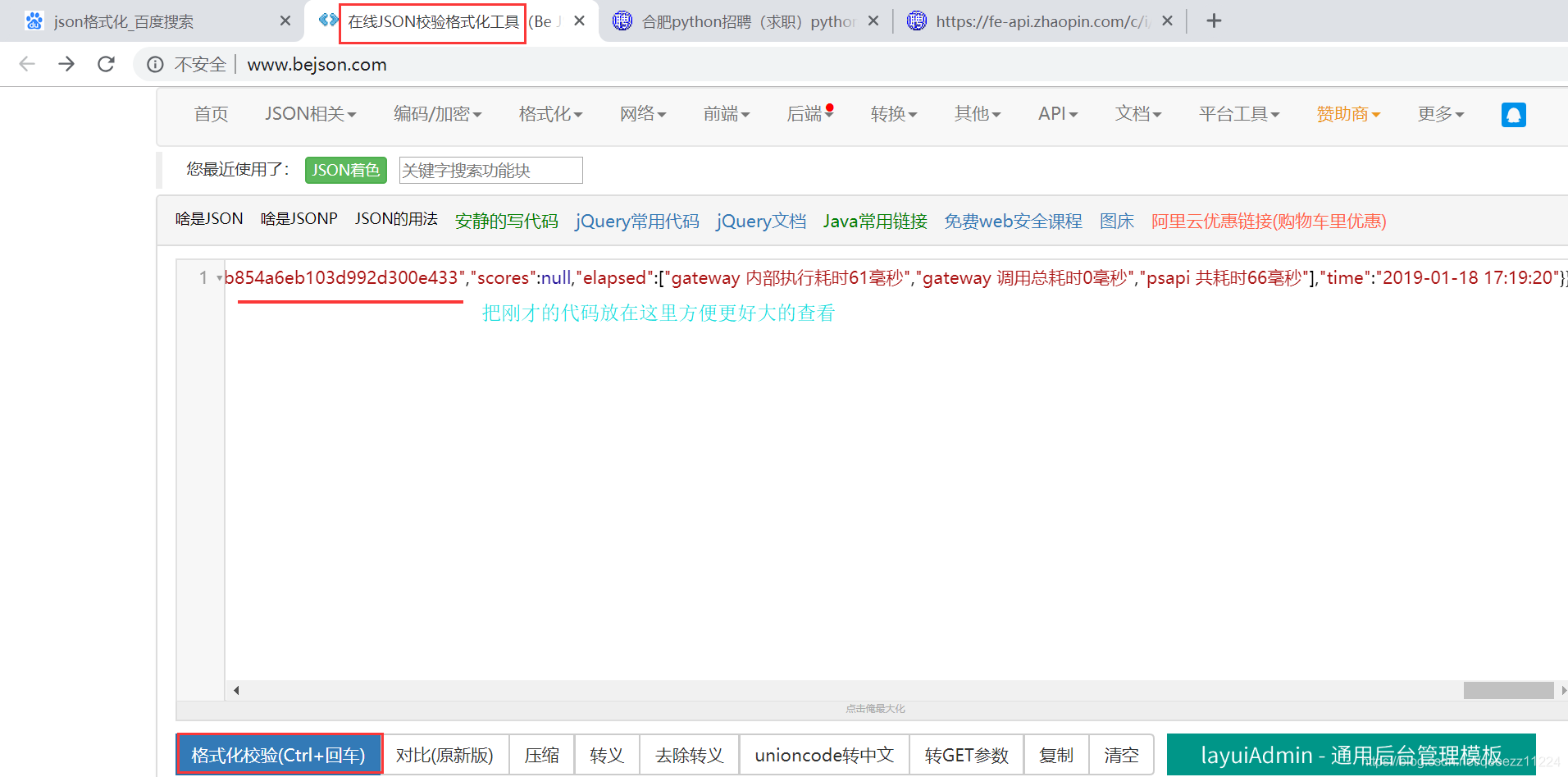Open the jQuery常用代码 link

point(637,222)
